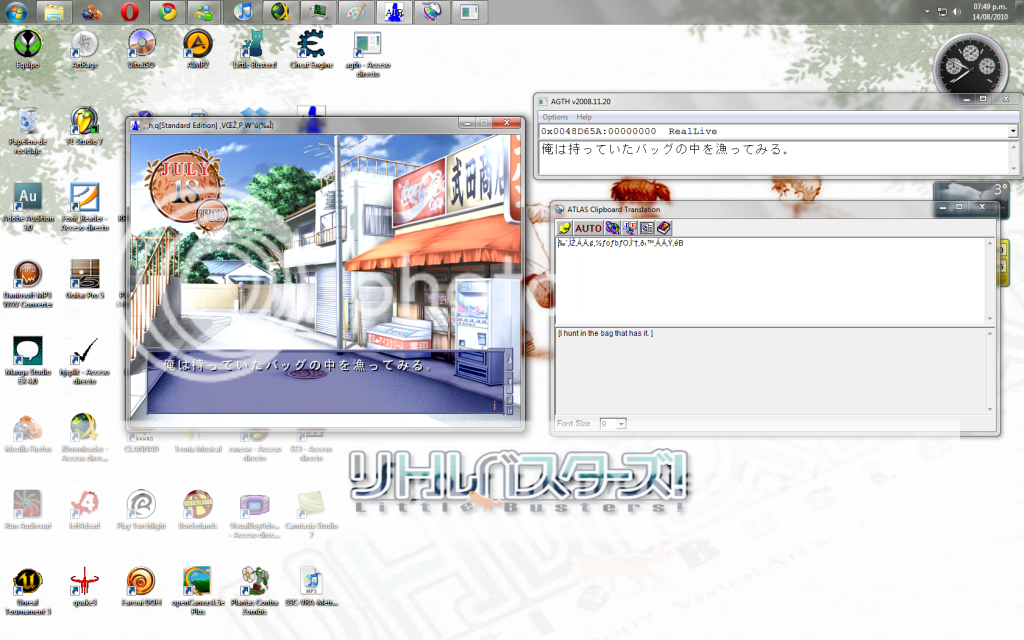Click the Japanese text area in AGTH

[x=774, y=157]
